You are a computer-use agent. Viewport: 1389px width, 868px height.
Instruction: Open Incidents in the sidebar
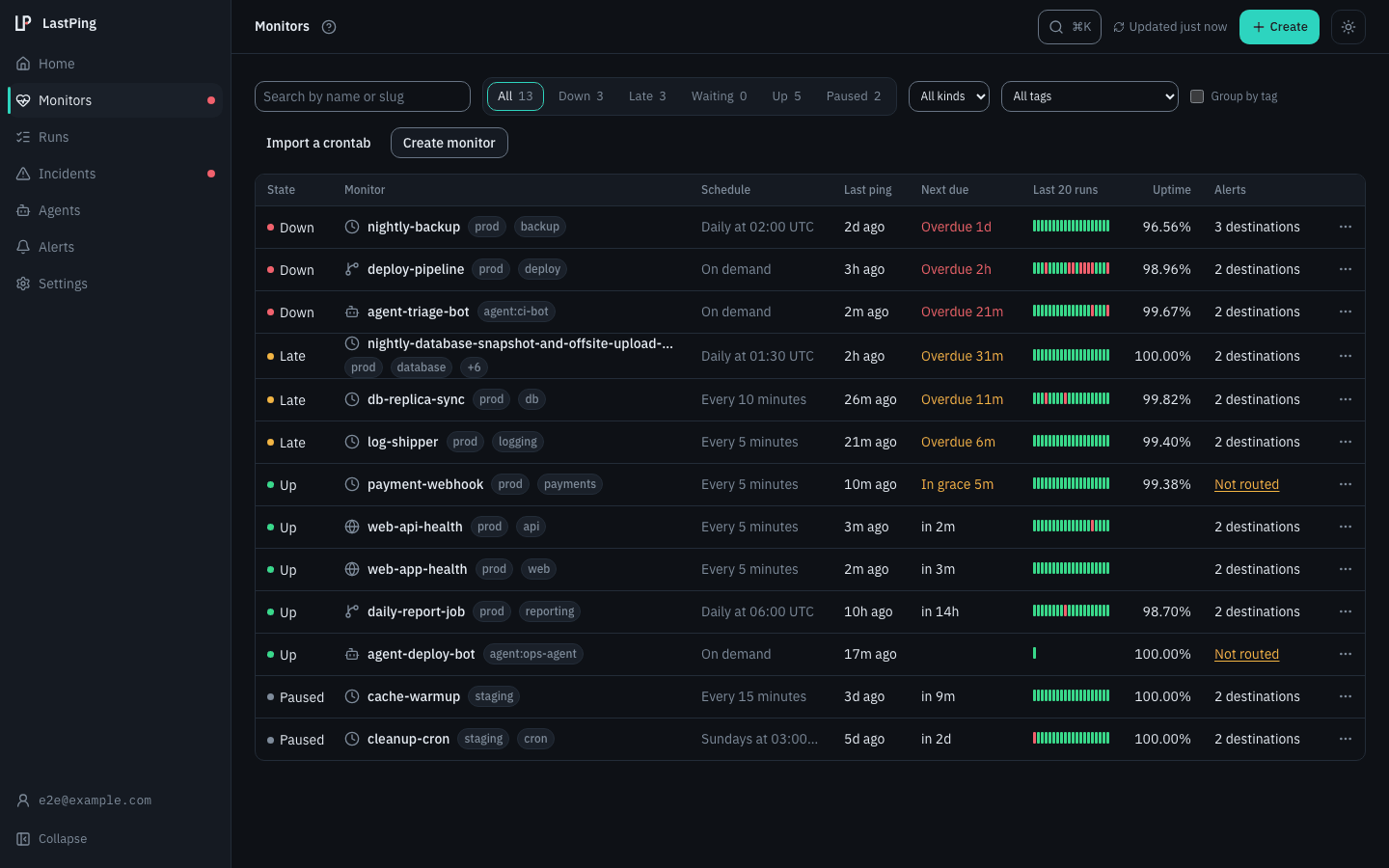(x=115, y=174)
